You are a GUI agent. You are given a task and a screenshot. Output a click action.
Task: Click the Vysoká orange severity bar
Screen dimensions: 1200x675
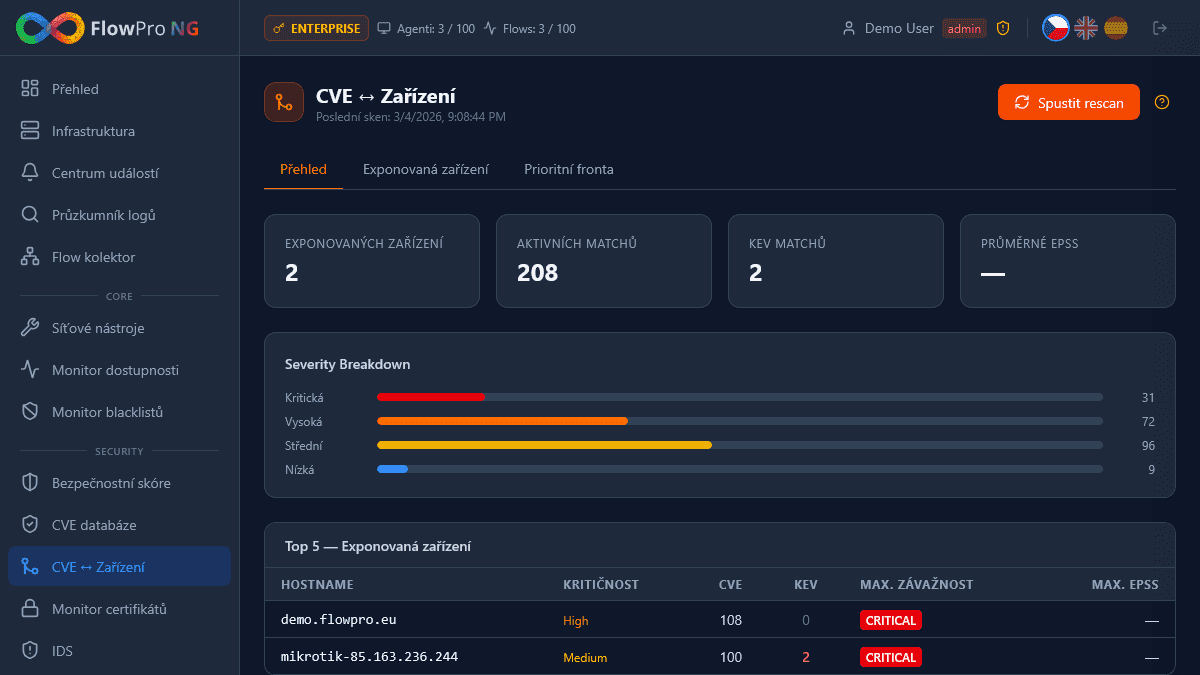(502, 421)
